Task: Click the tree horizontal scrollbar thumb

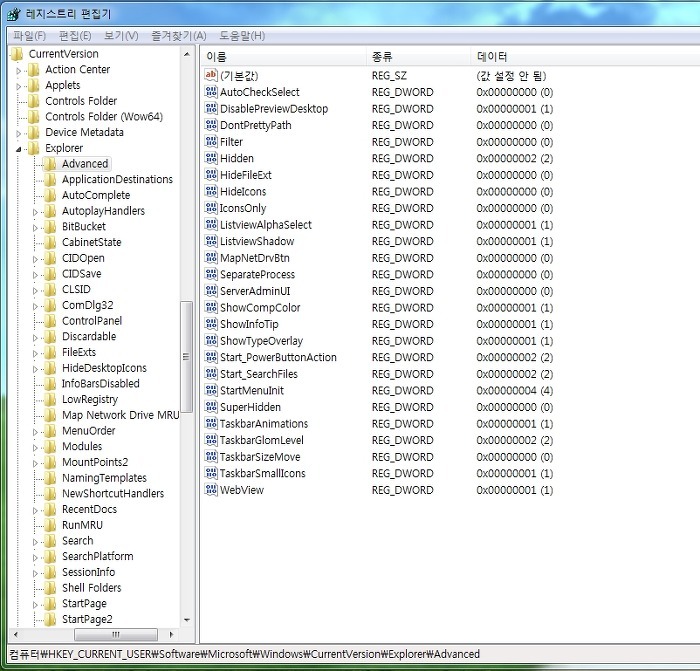Action: (x=116, y=634)
